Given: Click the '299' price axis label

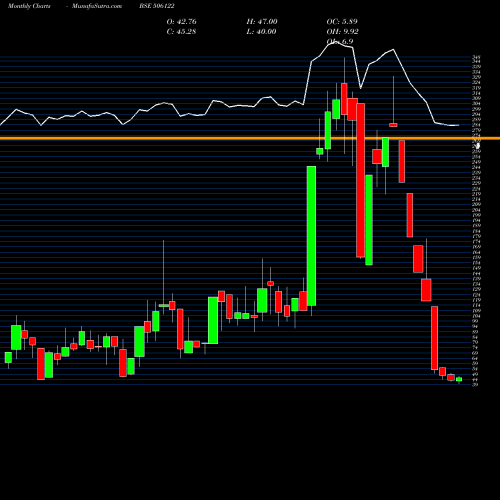Looking at the screenshot, I should (476, 109).
